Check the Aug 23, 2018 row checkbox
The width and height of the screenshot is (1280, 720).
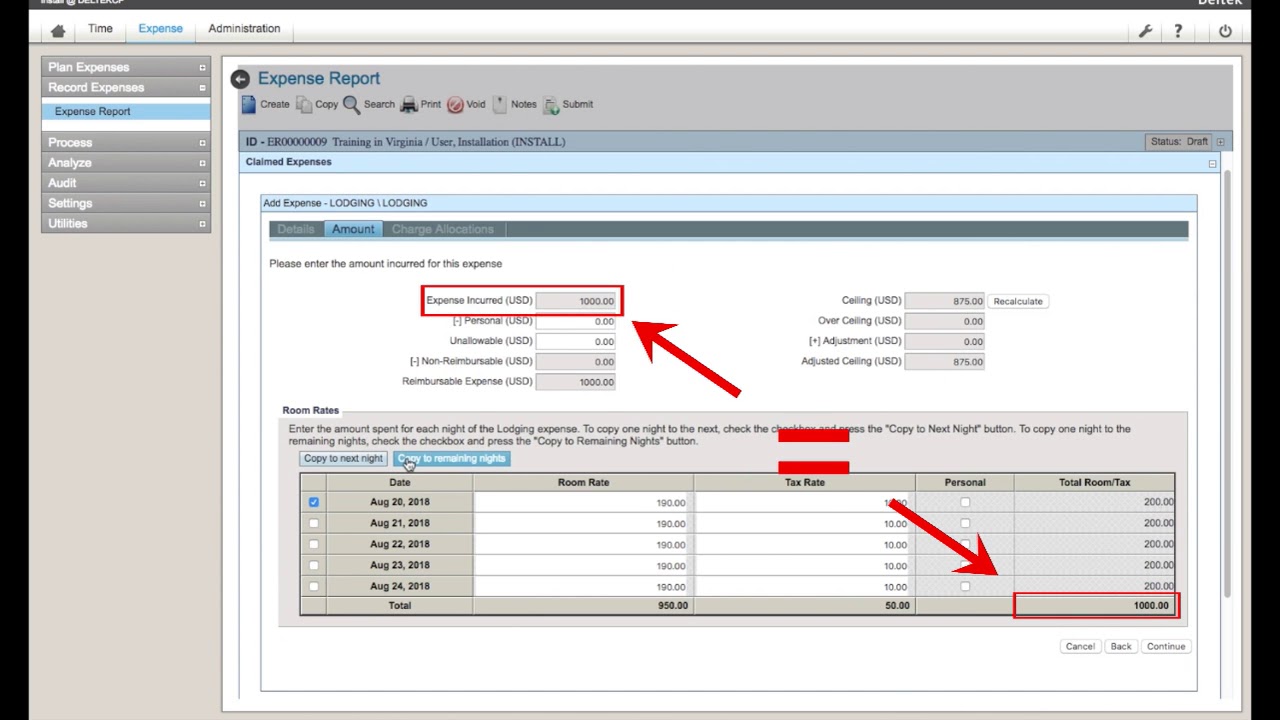point(314,565)
